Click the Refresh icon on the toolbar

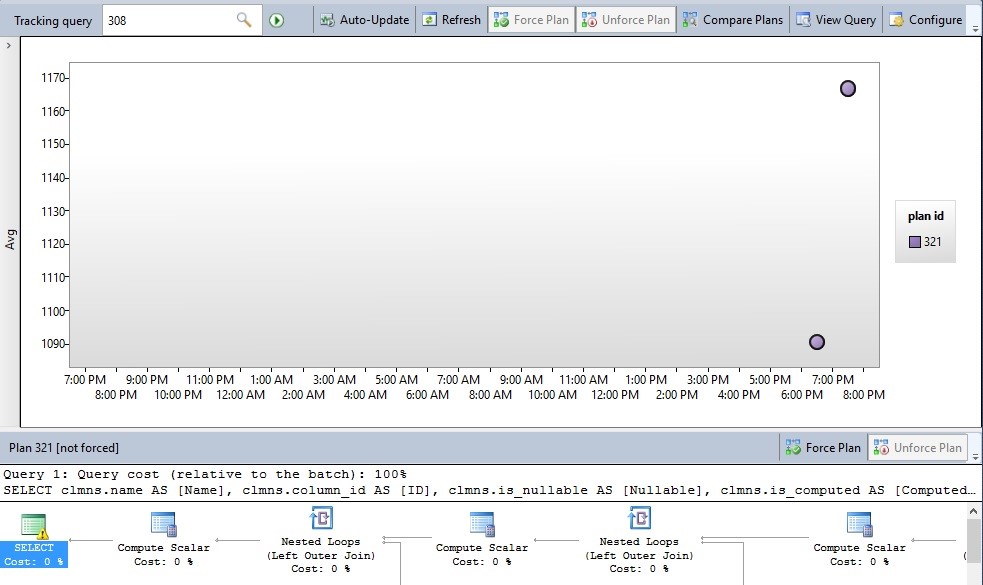pos(450,18)
